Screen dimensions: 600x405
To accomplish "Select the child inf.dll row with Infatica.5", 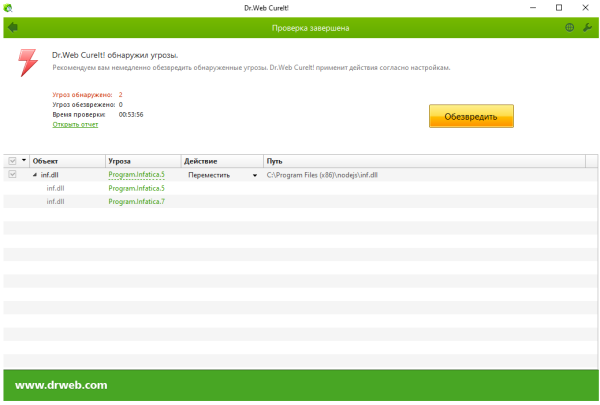I will [300, 188].
